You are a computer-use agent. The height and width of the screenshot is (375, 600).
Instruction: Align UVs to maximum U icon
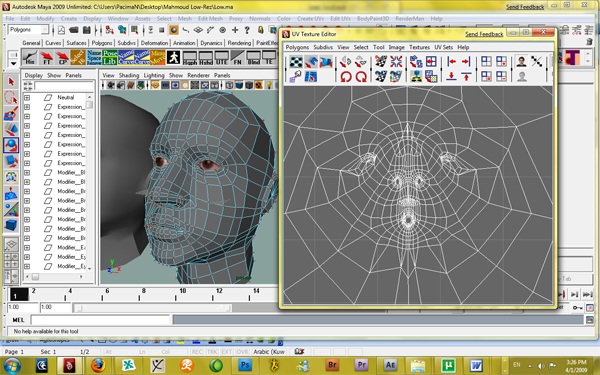point(466,62)
